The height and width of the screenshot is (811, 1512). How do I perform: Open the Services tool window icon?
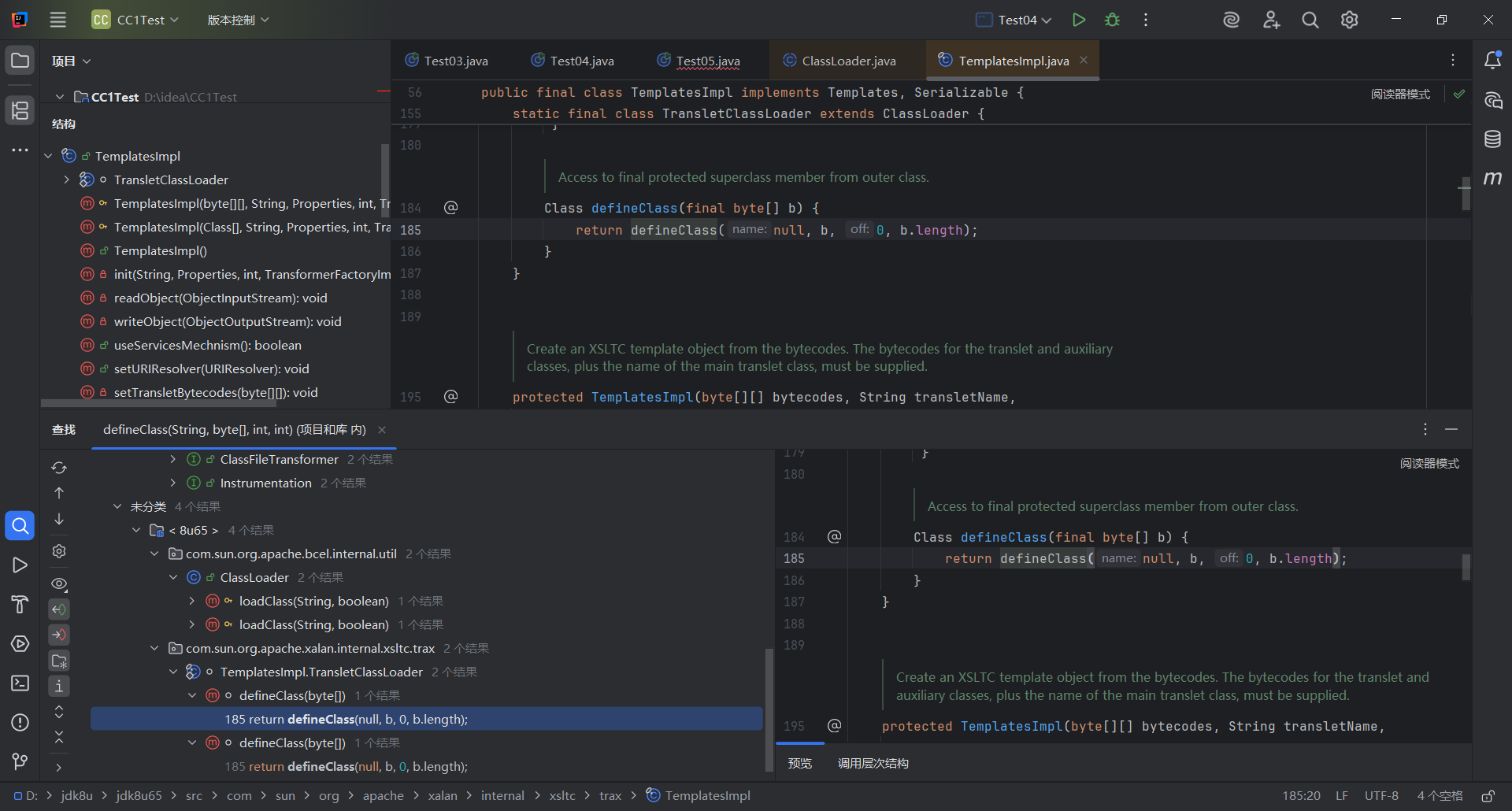click(x=20, y=643)
